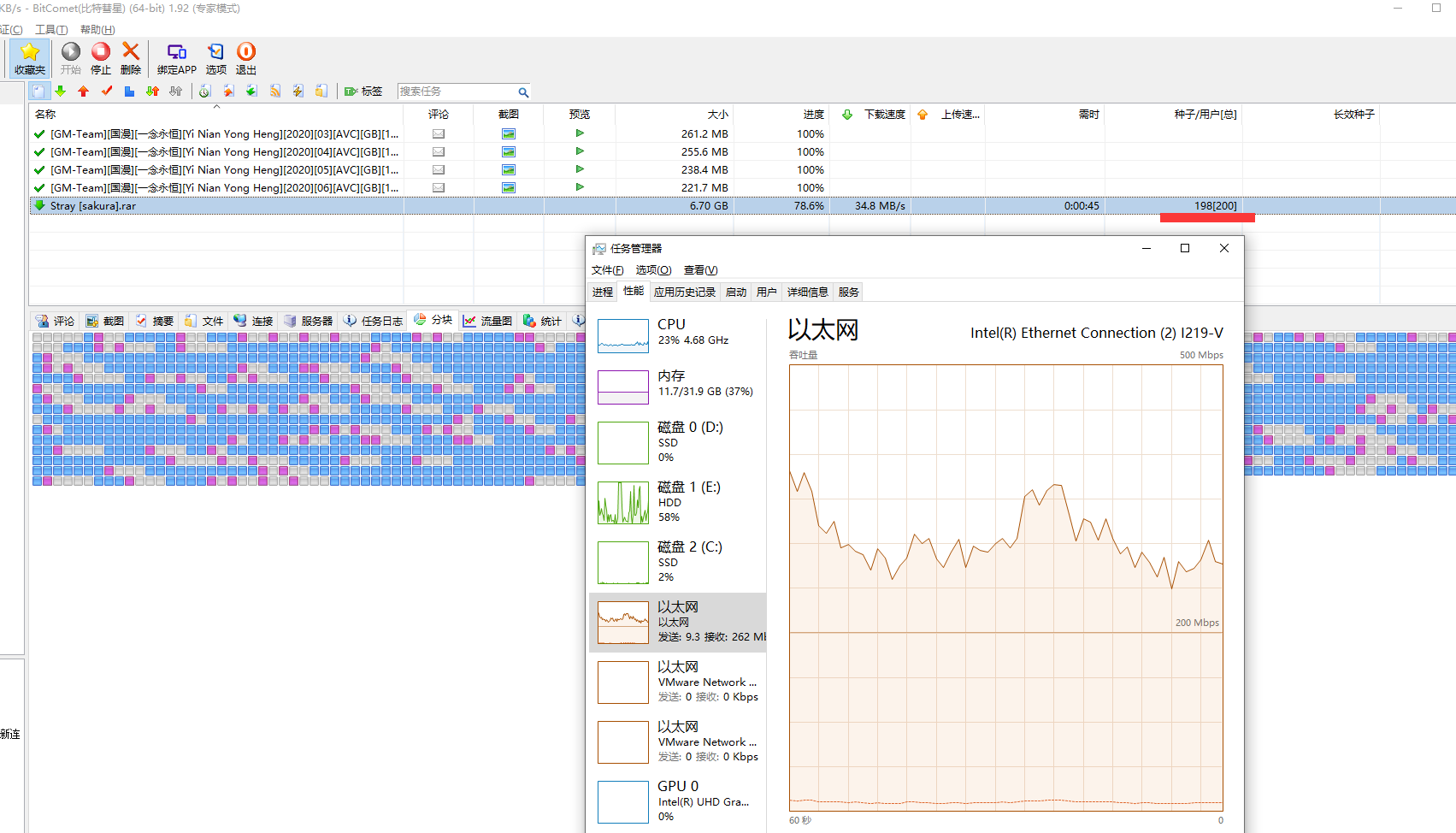Viewport: 1456px width, 833px height.
Task: Open Task Manager's 文件(F) menu
Action: point(607,270)
